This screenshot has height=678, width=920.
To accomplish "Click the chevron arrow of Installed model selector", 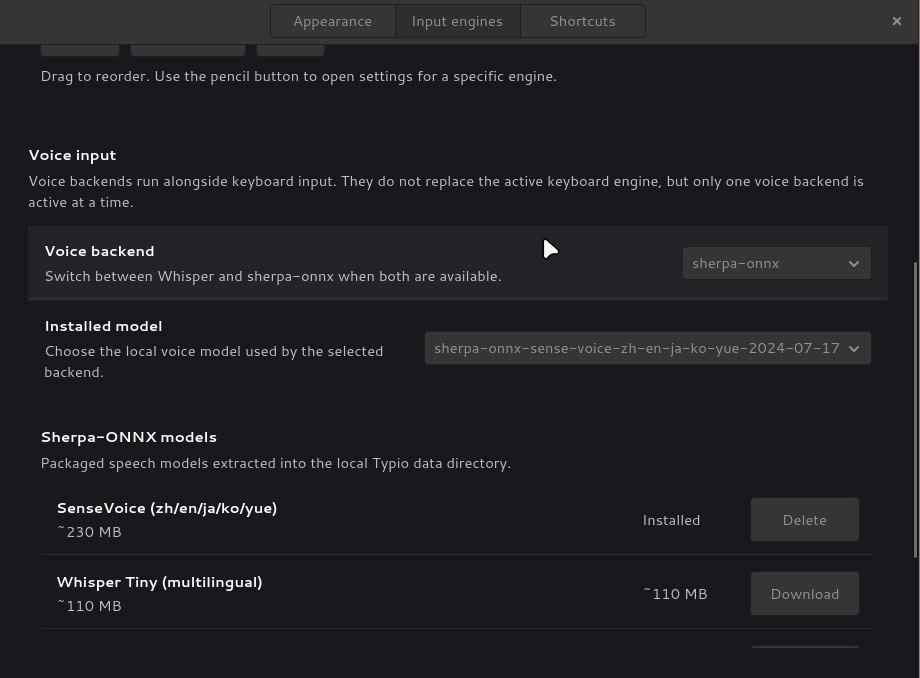I will coord(854,349).
